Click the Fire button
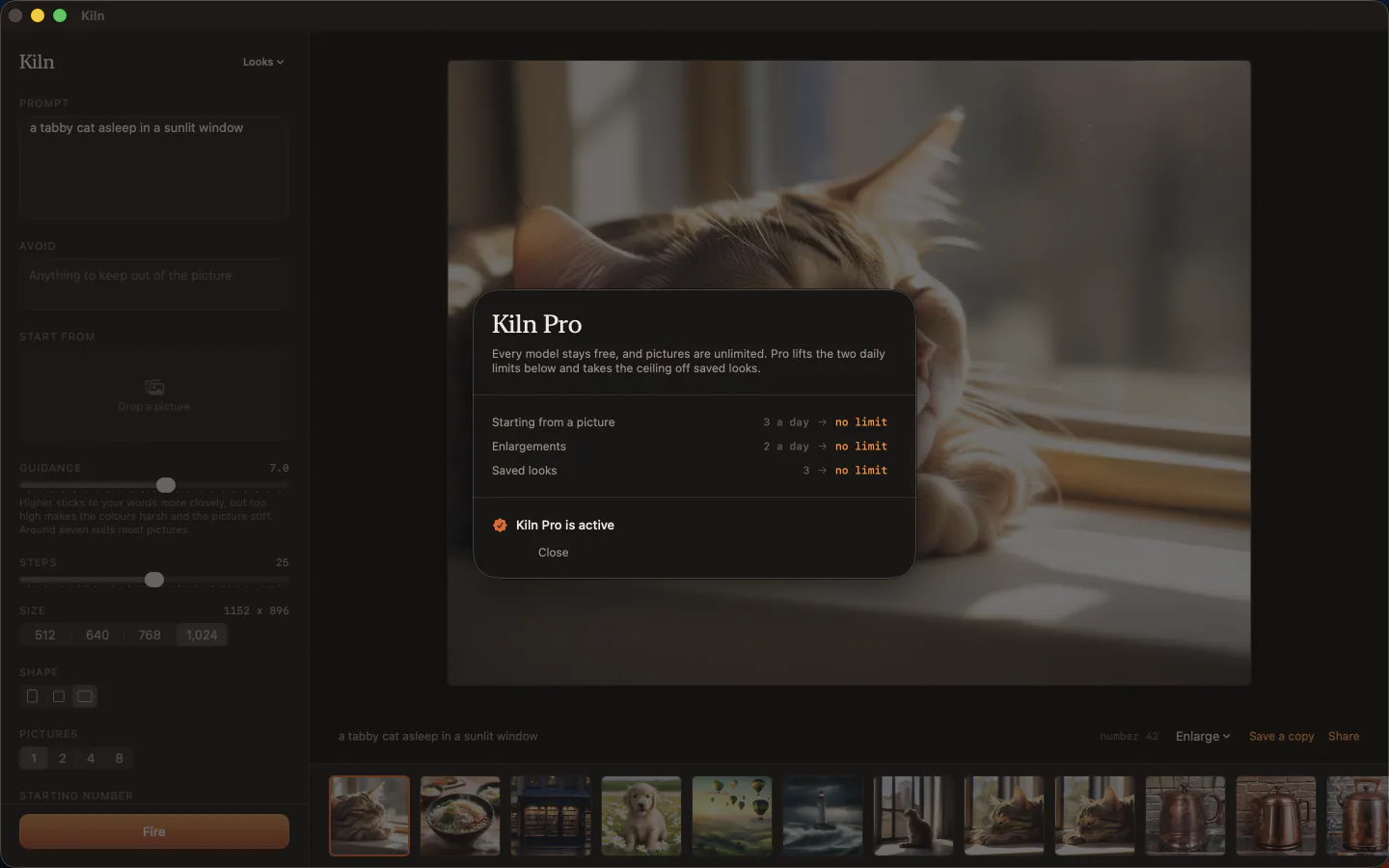The width and height of the screenshot is (1389, 868). click(x=154, y=831)
